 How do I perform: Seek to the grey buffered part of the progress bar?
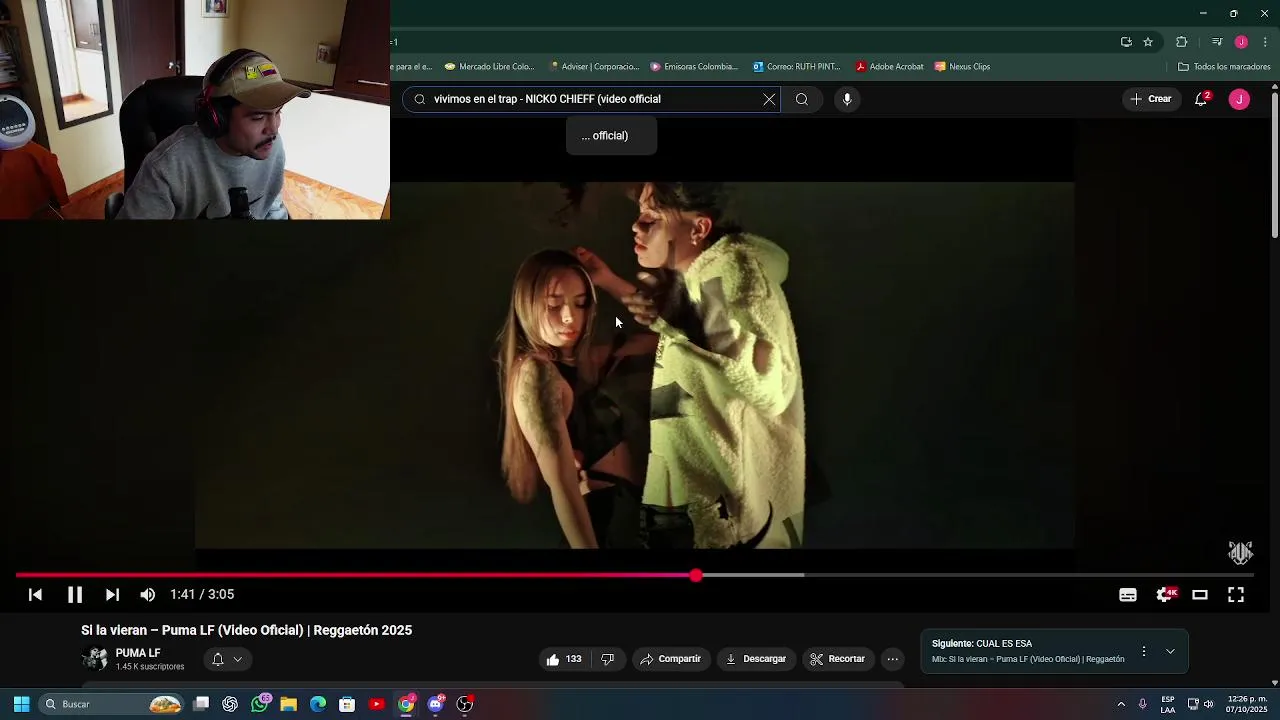tap(754, 575)
